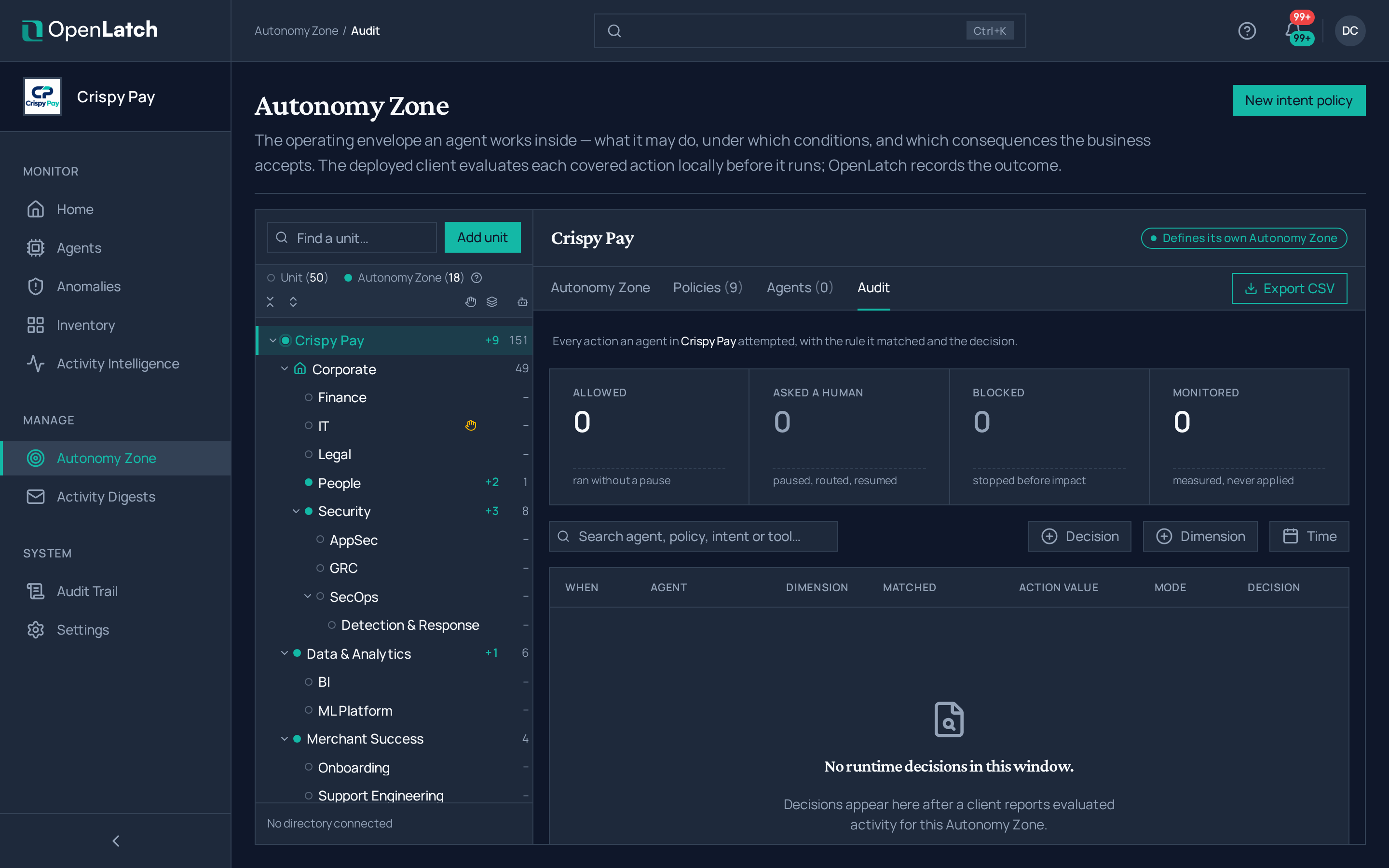Open Activity Digests mail icon
The height and width of the screenshot is (868, 1389).
click(x=36, y=497)
